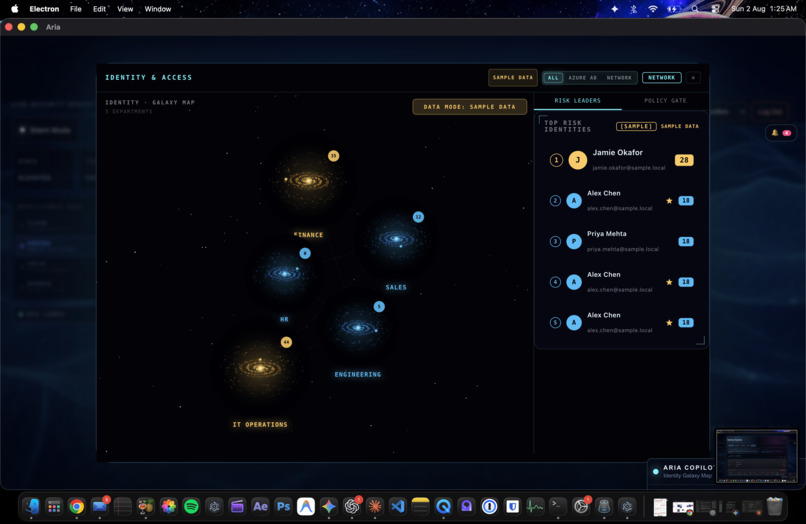This screenshot has width=806, height=524.
Task: Switch to the RISK LEADERS tab
Action: (577, 100)
